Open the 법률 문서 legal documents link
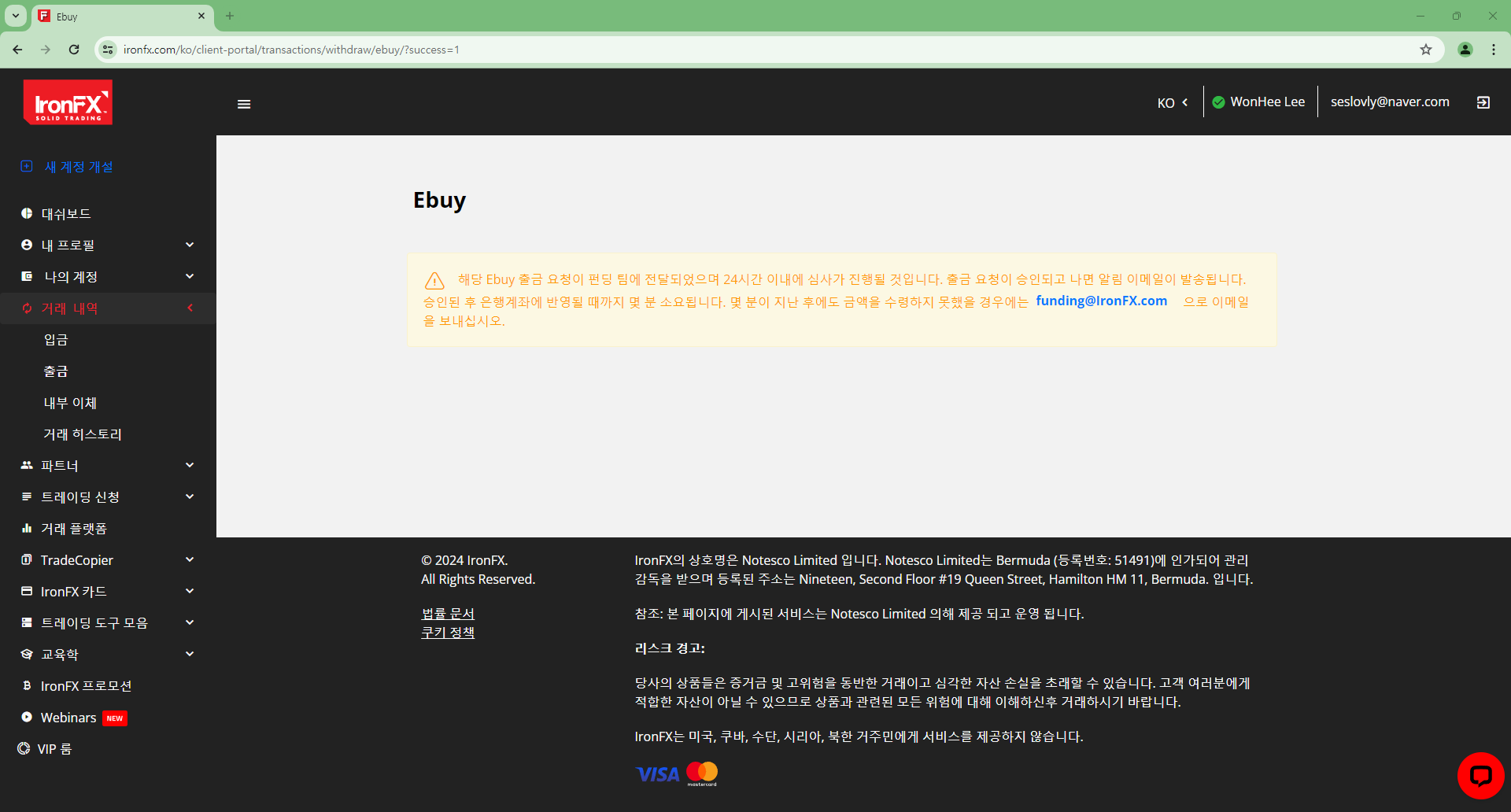Viewport: 1511px width, 812px height. pos(447,613)
